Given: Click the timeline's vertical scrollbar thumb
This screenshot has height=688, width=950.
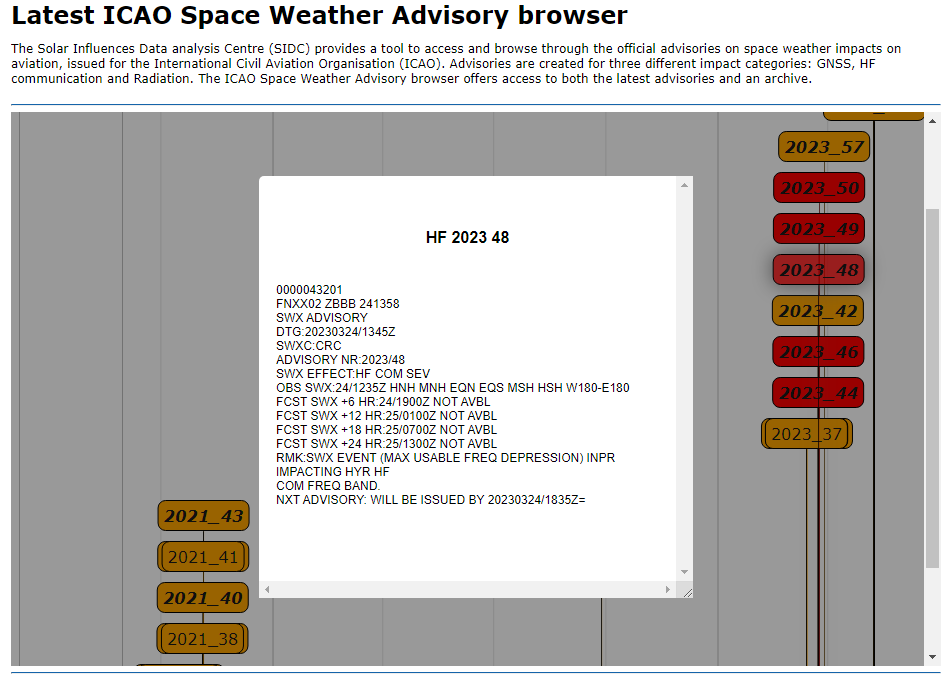Looking at the screenshot, I should click(932, 388).
